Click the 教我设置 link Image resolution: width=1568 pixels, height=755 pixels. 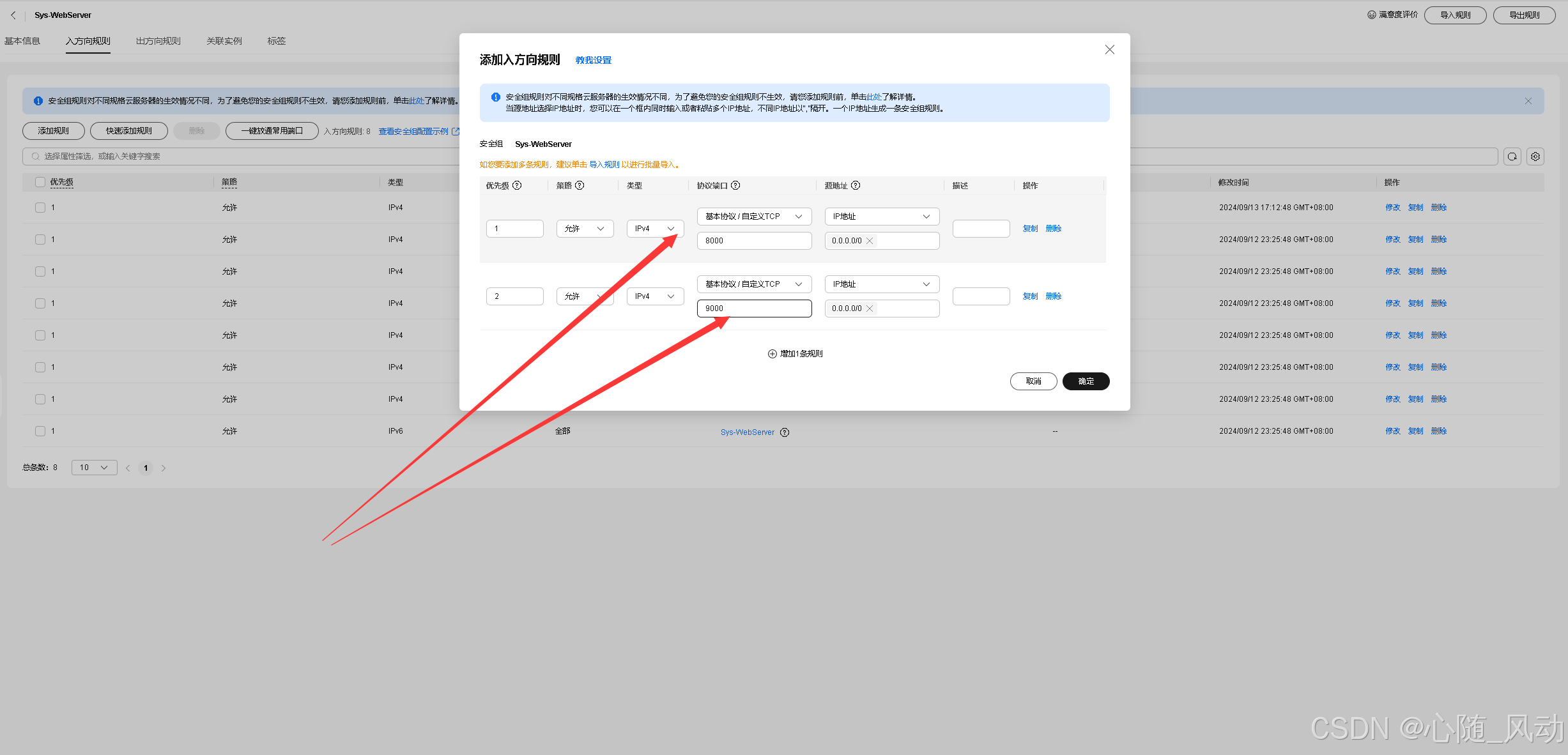(x=593, y=60)
